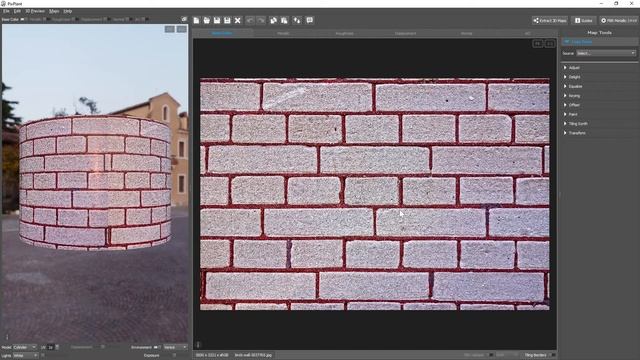Screen dimensions: 640x360
Task: Expand the Keying tool section
Action: (599, 96)
